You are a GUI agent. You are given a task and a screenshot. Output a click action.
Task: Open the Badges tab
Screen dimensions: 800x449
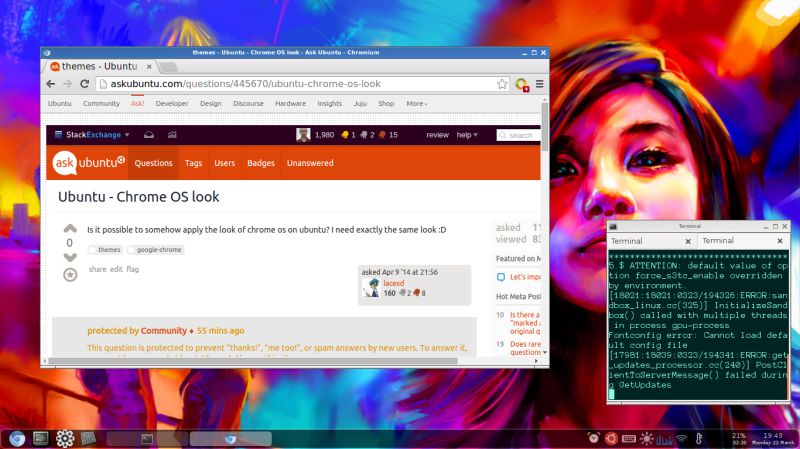261,163
